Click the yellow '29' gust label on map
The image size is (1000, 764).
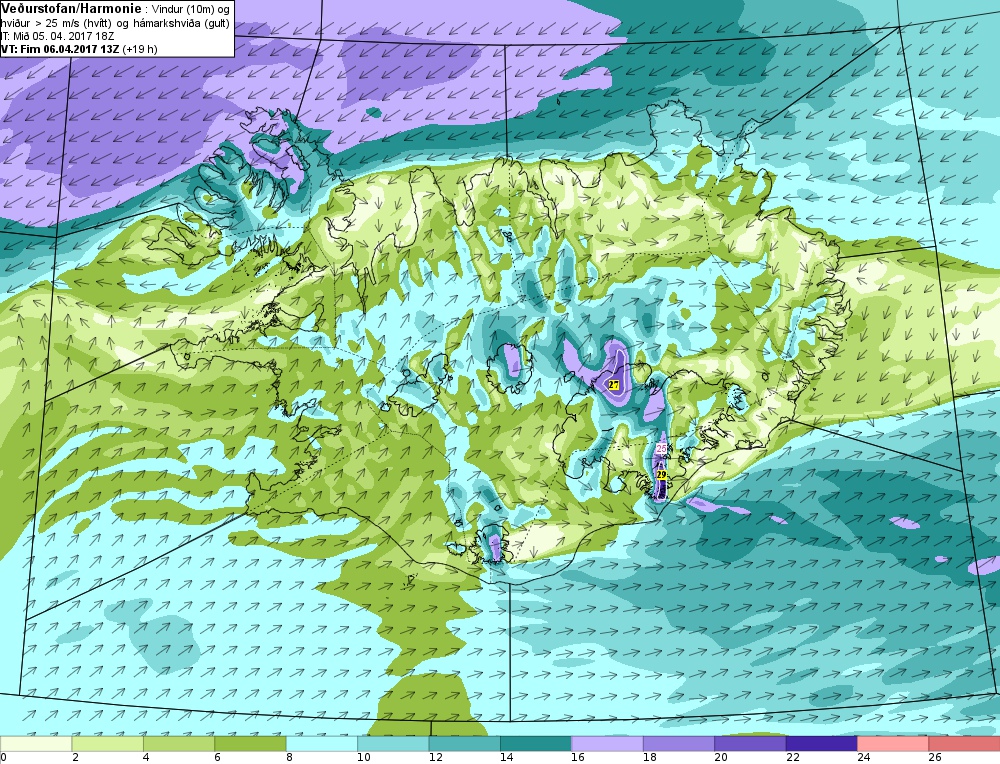pyautogui.click(x=661, y=475)
